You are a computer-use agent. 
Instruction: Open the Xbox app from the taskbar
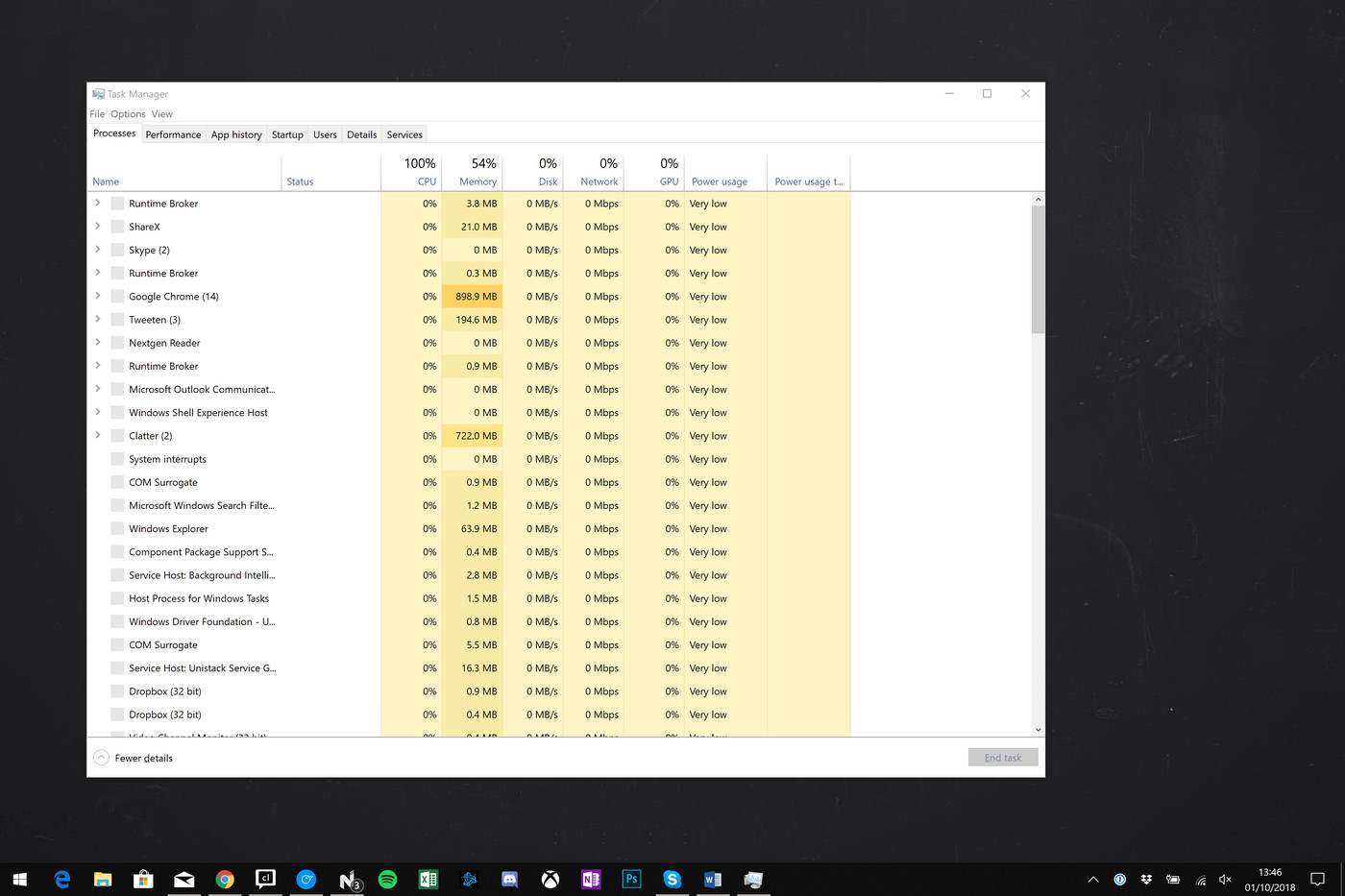(x=550, y=879)
